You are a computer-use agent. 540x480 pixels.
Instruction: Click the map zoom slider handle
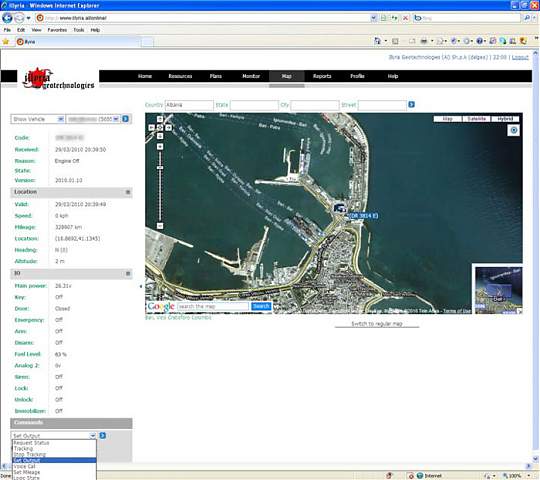160,168
